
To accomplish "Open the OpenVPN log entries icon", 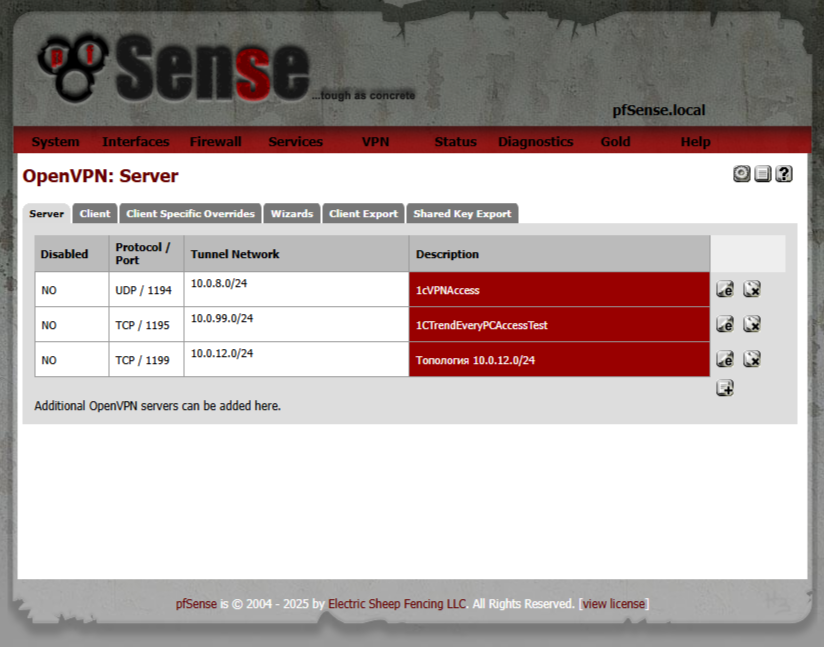I will pyautogui.click(x=763, y=174).
